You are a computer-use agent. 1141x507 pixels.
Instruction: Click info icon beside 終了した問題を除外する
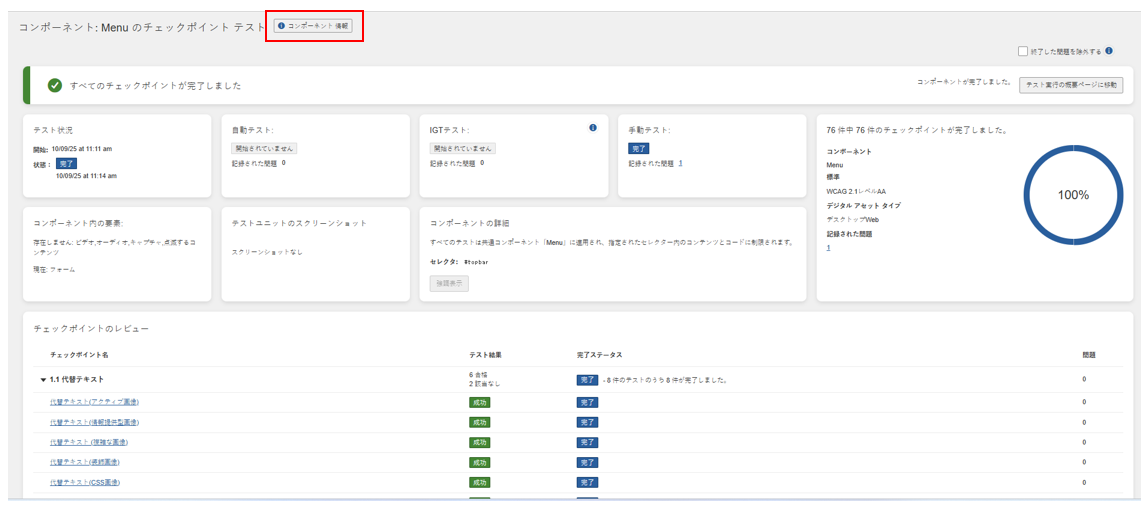point(1110,51)
